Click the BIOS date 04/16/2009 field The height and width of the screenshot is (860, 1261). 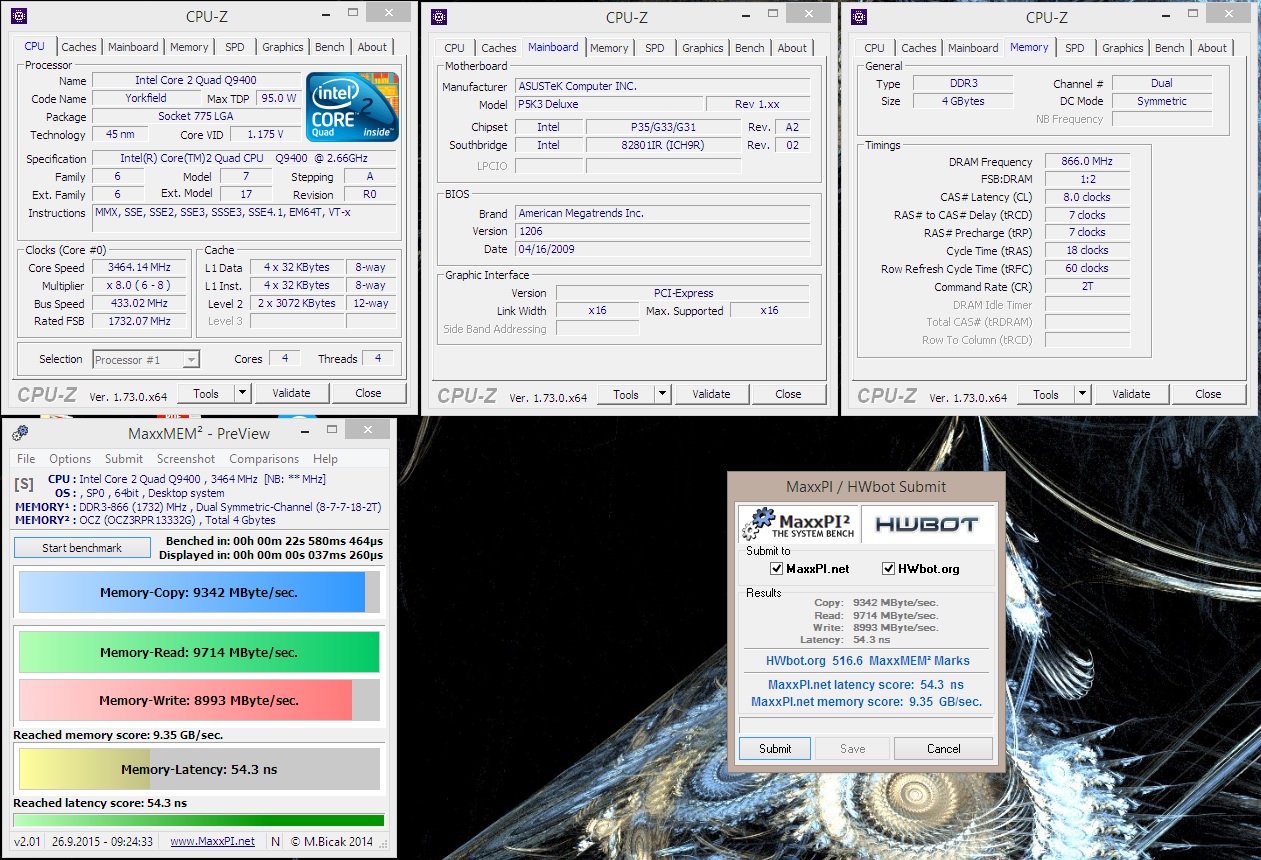662,249
